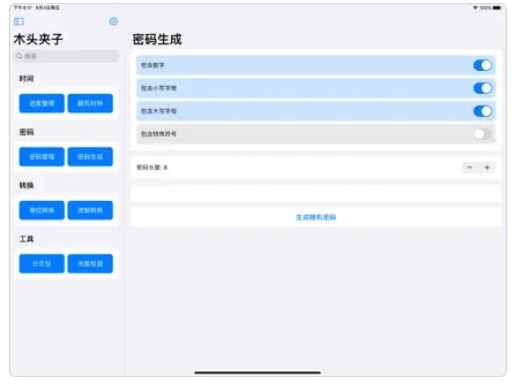This screenshot has height=385, width=512.
Task: Open 密码管理 in the sidebar
Action: click(x=42, y=157)
